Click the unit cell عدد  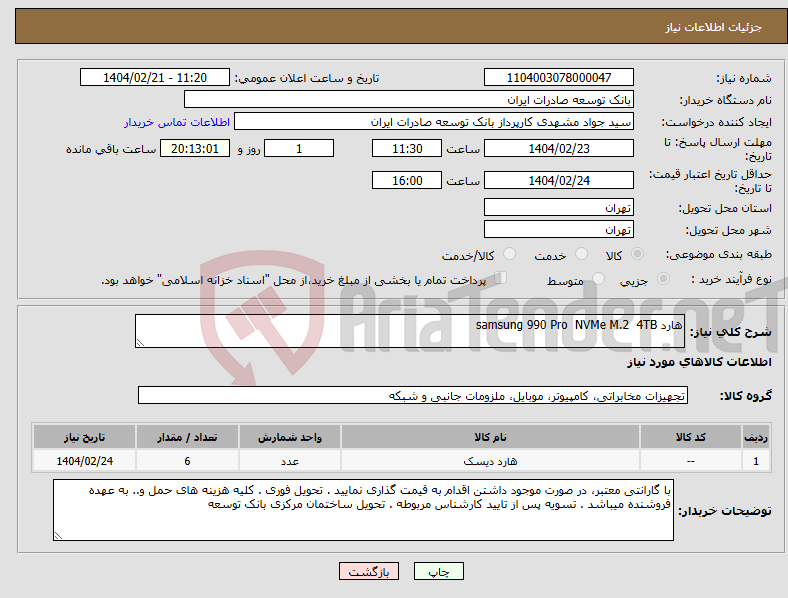pyautogui.click(x=290, y=461)
